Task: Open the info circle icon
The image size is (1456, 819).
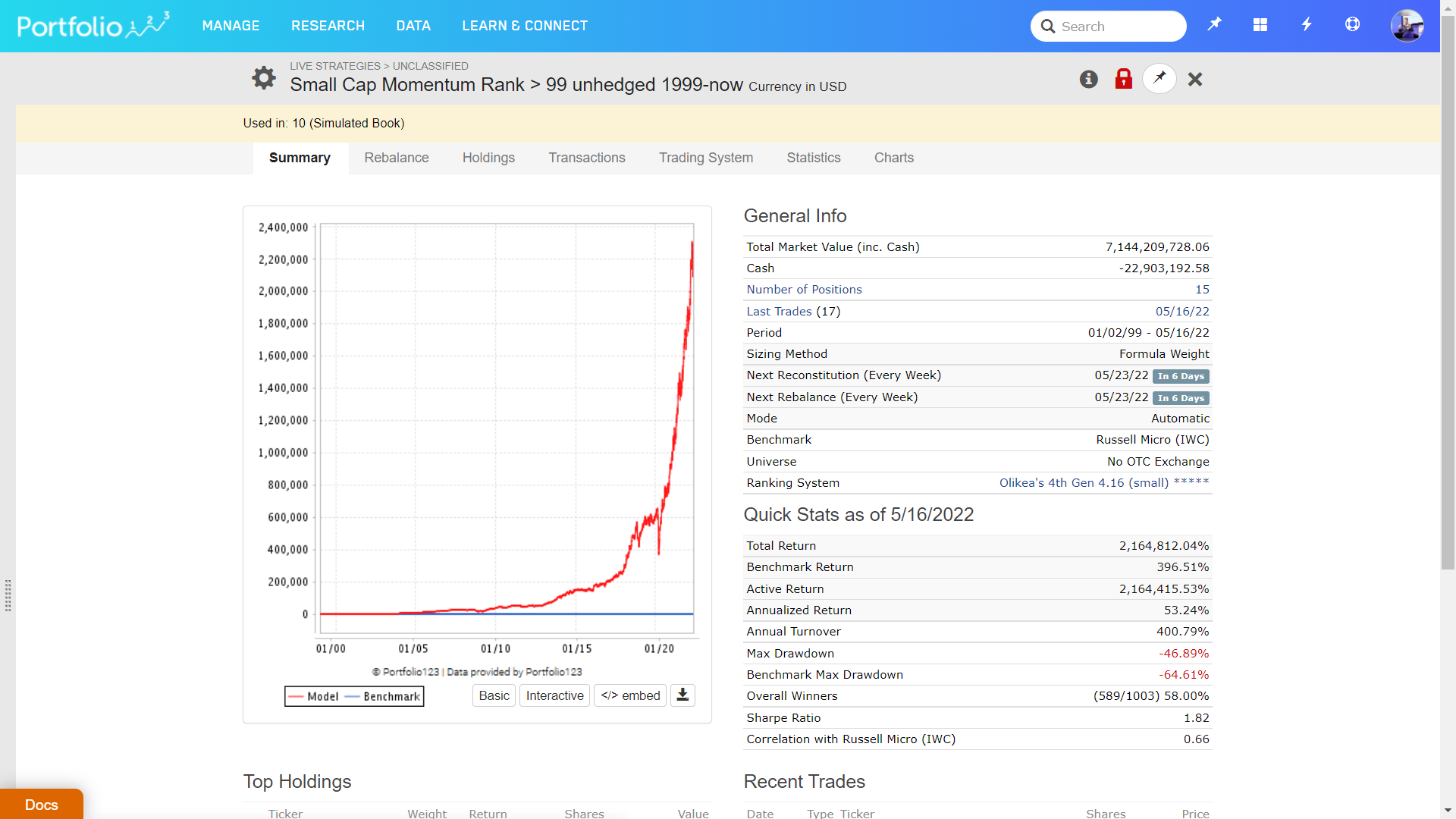Action: tap(1088, 79)
